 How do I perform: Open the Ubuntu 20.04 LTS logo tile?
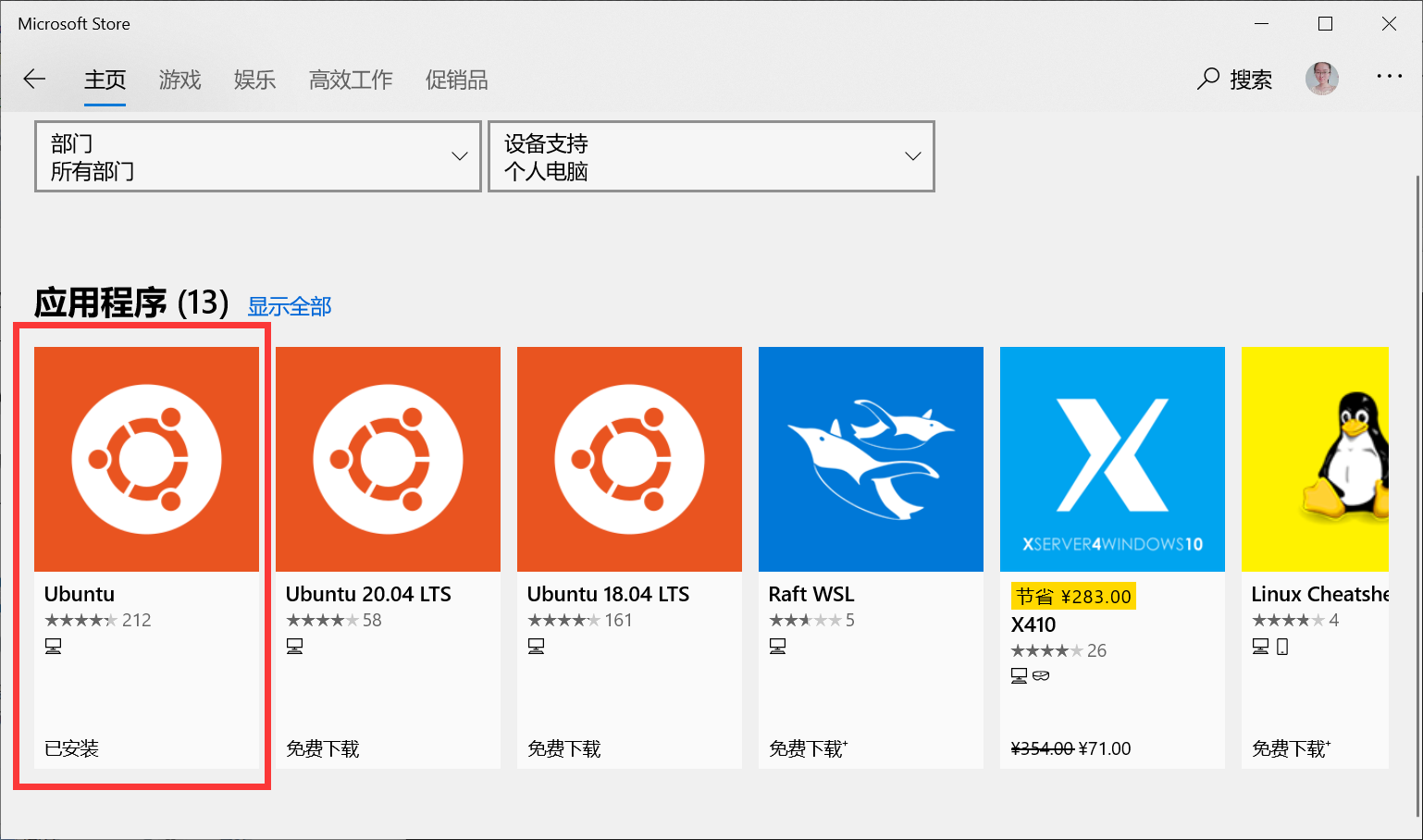pyautogui.click(x=388, y=459)
